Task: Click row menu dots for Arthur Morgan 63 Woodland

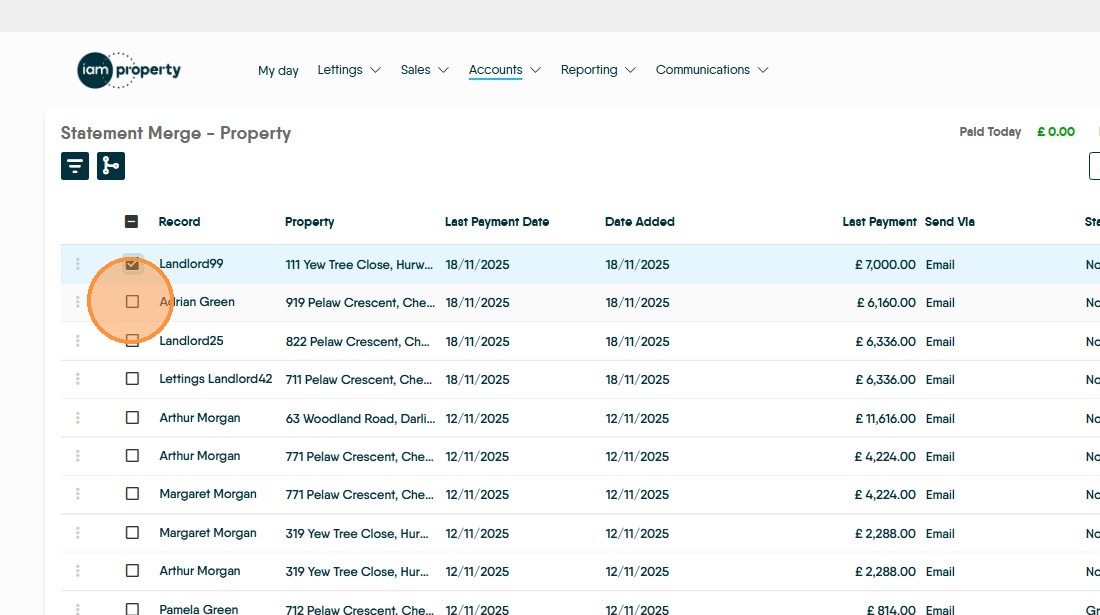Action: pos(78,418)
